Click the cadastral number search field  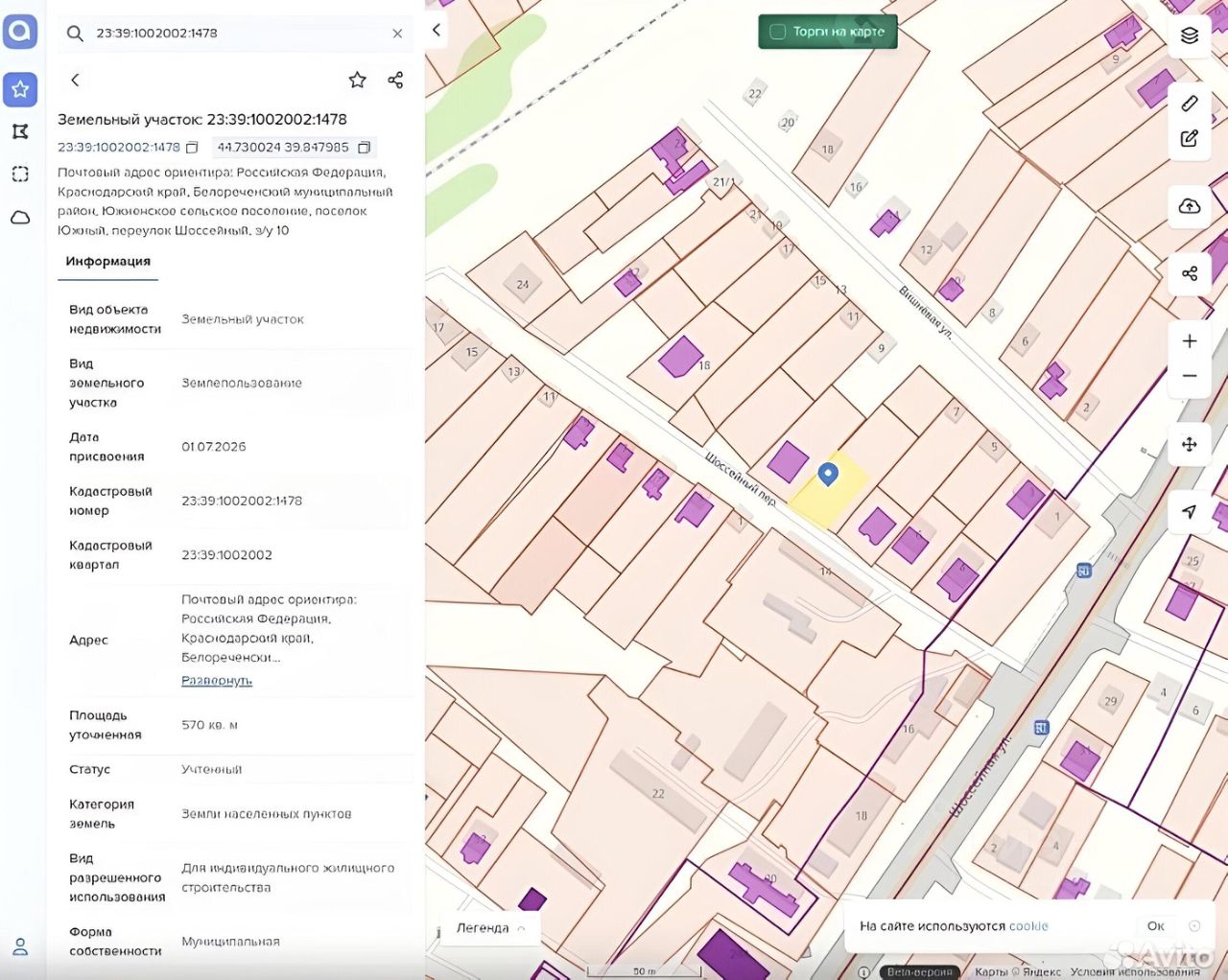tap(235, 33)
